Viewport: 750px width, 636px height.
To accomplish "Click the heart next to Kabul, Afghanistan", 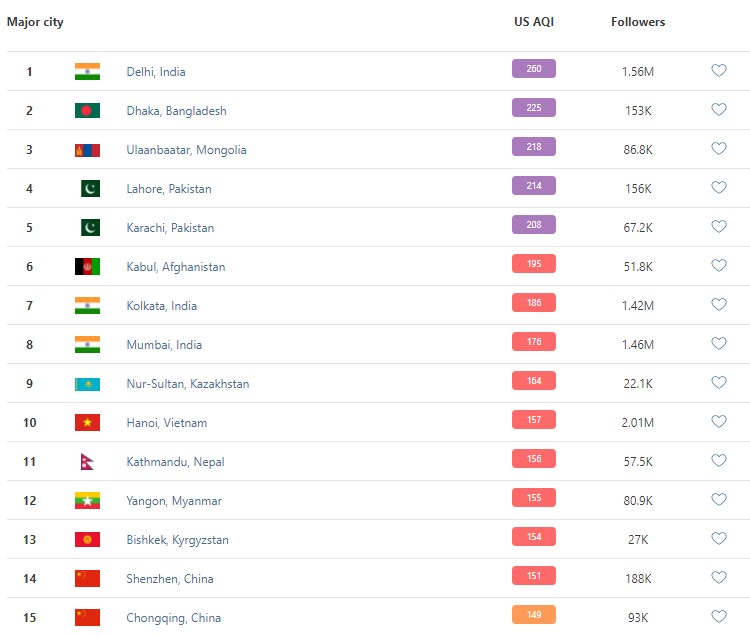I will tap(718, 266).
